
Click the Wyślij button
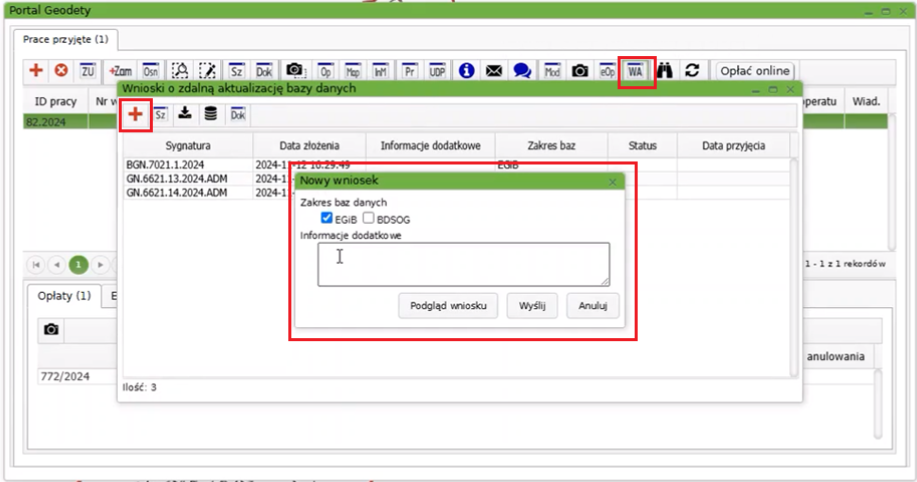pyautogui.click(x=531, y=305)
